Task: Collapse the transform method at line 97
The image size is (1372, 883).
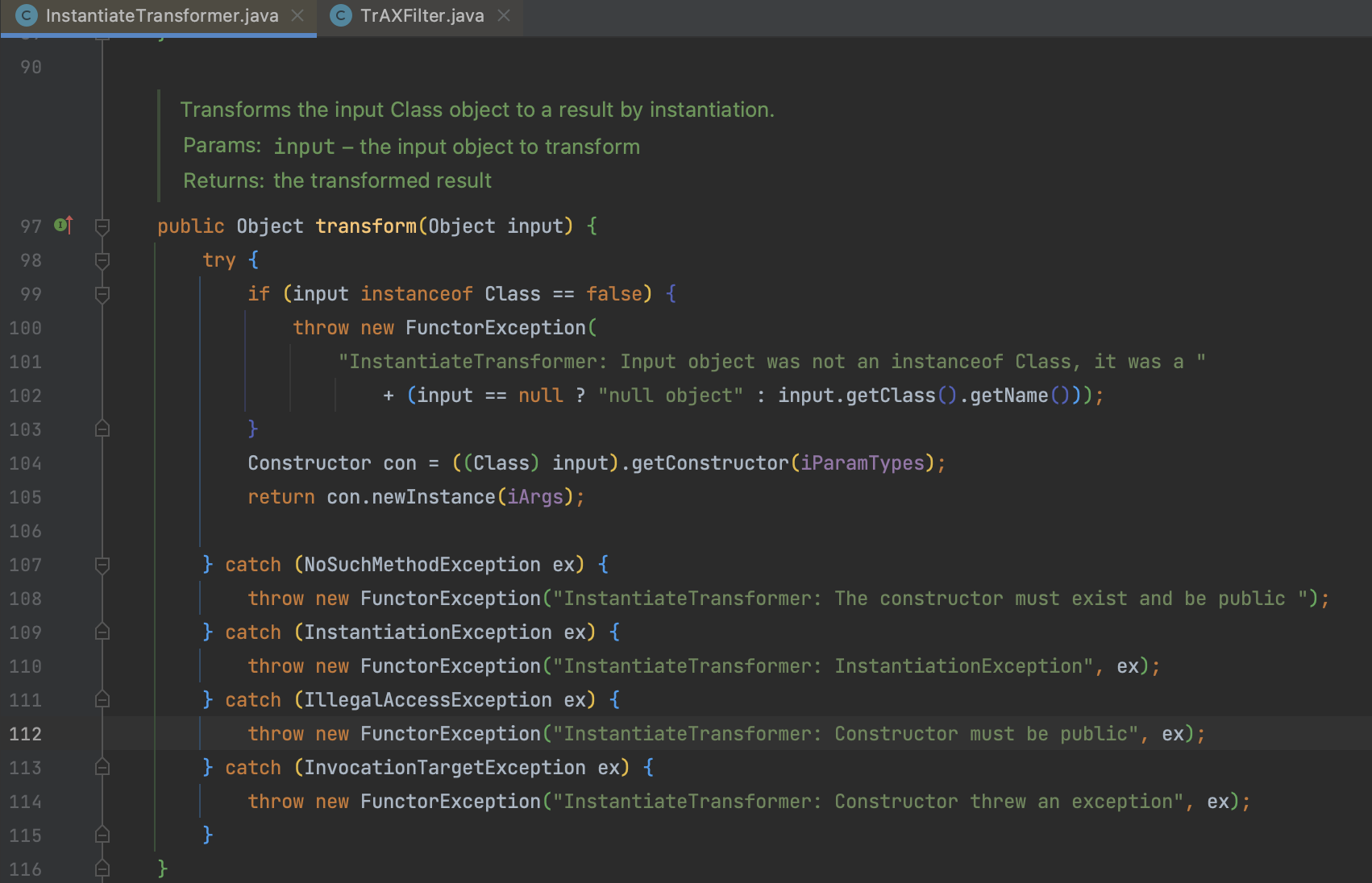Action: 102,226
